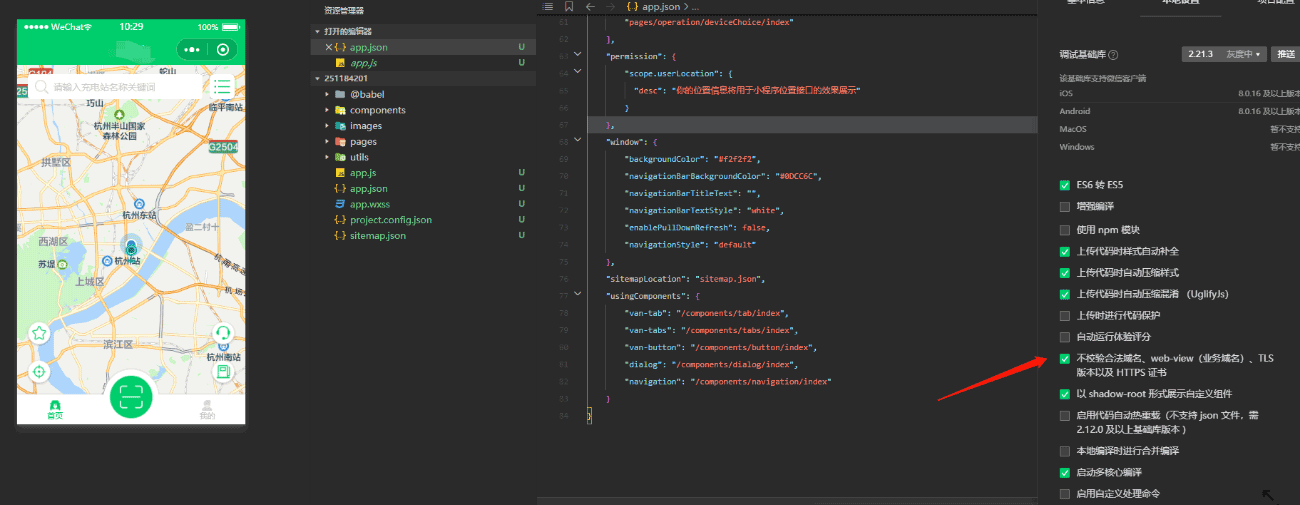The image size is (1300, 505).
Task: Enable 使用 npm 模块 checkbox
Action: click(x=1065, y=229)
